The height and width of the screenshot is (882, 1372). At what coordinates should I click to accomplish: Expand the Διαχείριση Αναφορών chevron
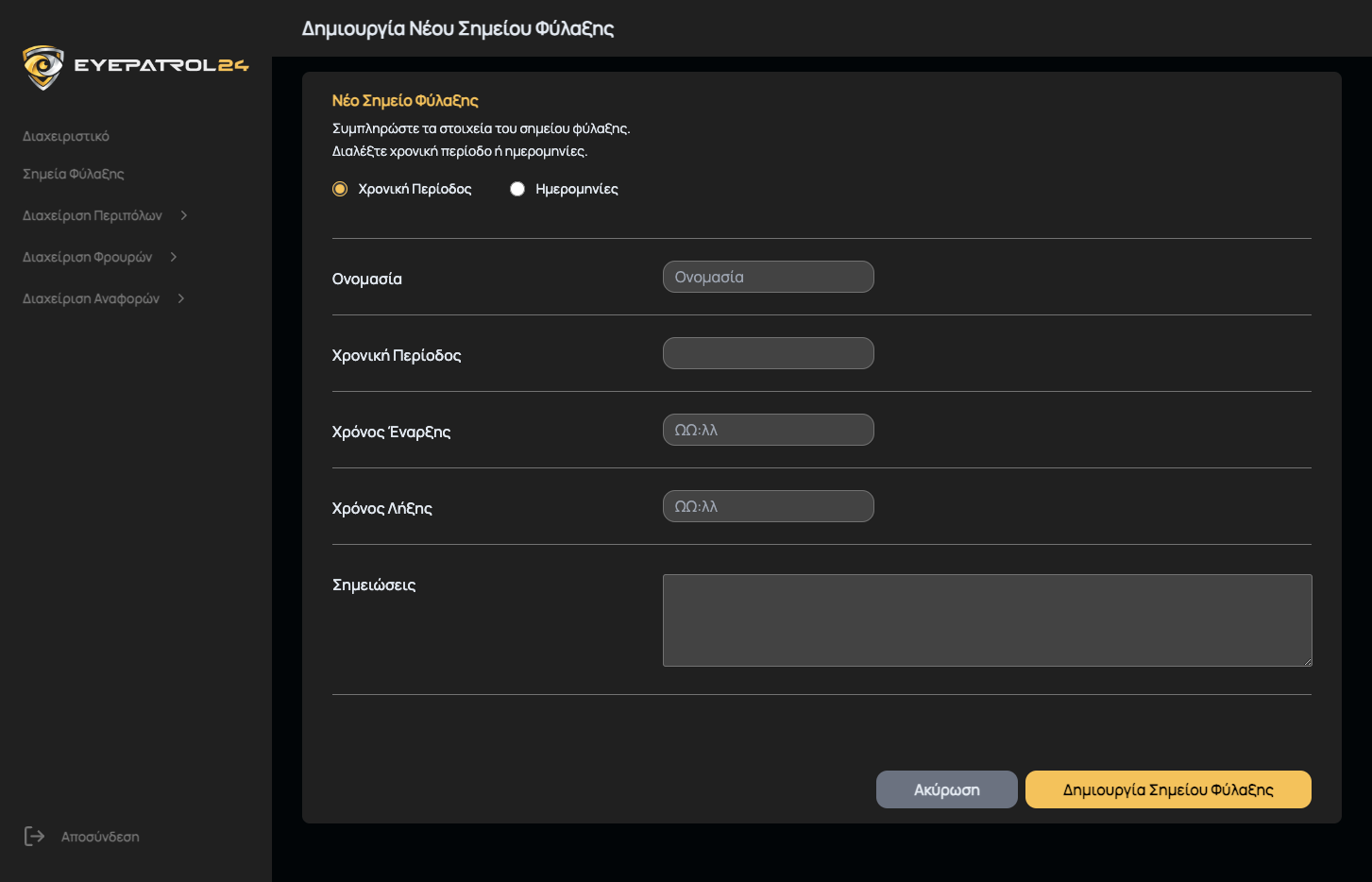click(181, 298)
